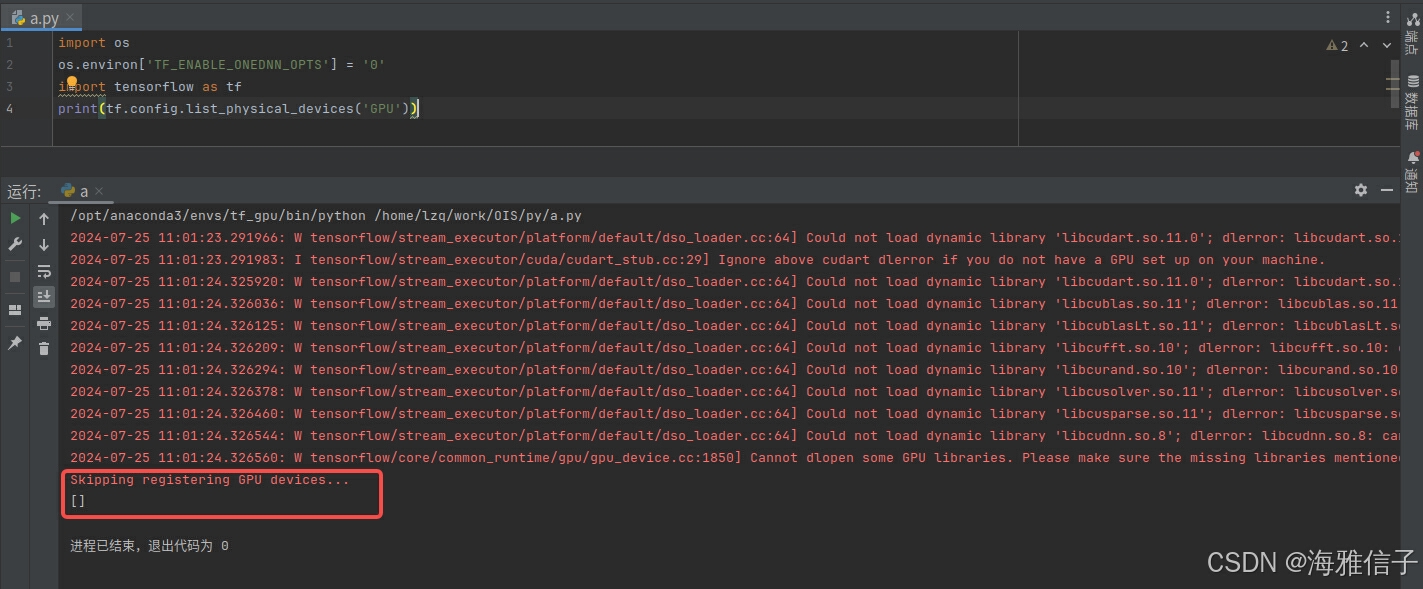Click the stop process square icon
Screen dimensions: 1423x589
15,276
